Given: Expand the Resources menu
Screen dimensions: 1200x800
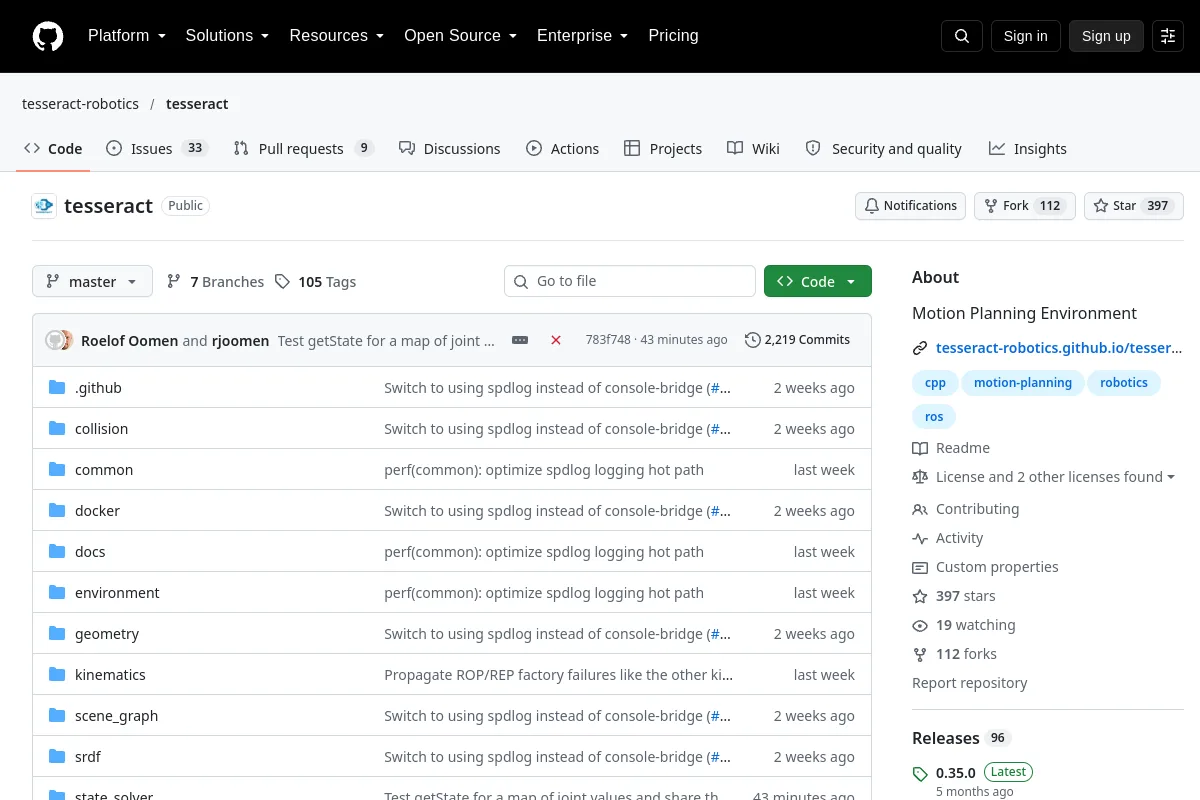Looking at the screenshot, I should [337, 36].
